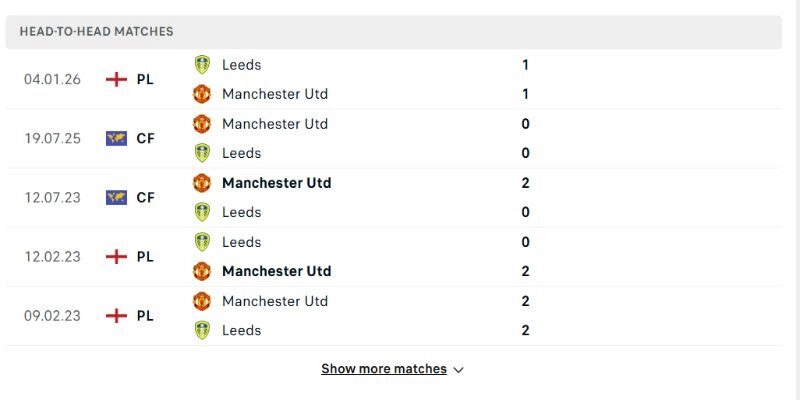
Task: Click Manchester Utd crest in 19.07.25 match
Action: [x=202, y=124]
